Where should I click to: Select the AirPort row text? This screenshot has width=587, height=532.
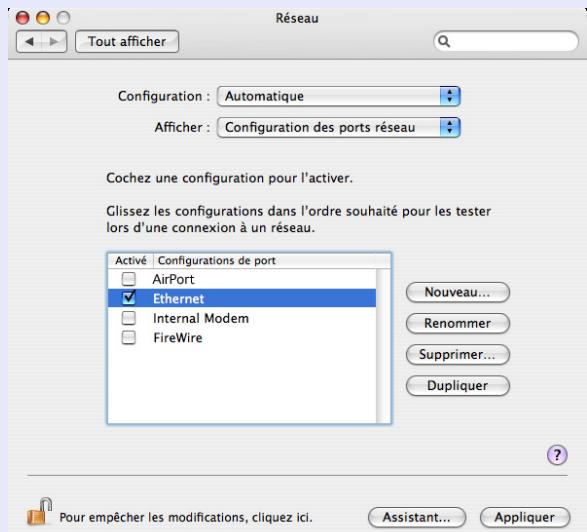(x=173, y=279)
